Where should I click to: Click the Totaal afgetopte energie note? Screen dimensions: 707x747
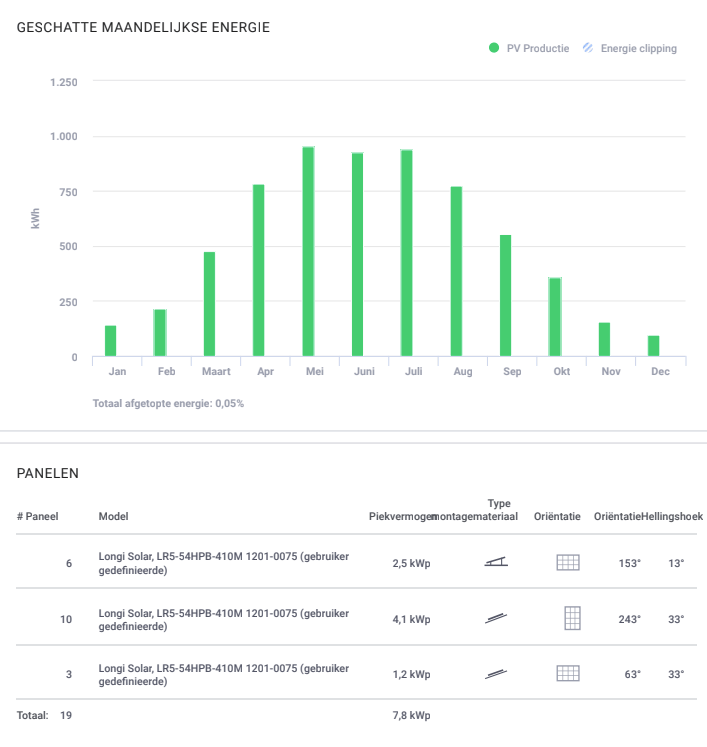[x=168, y=404]
